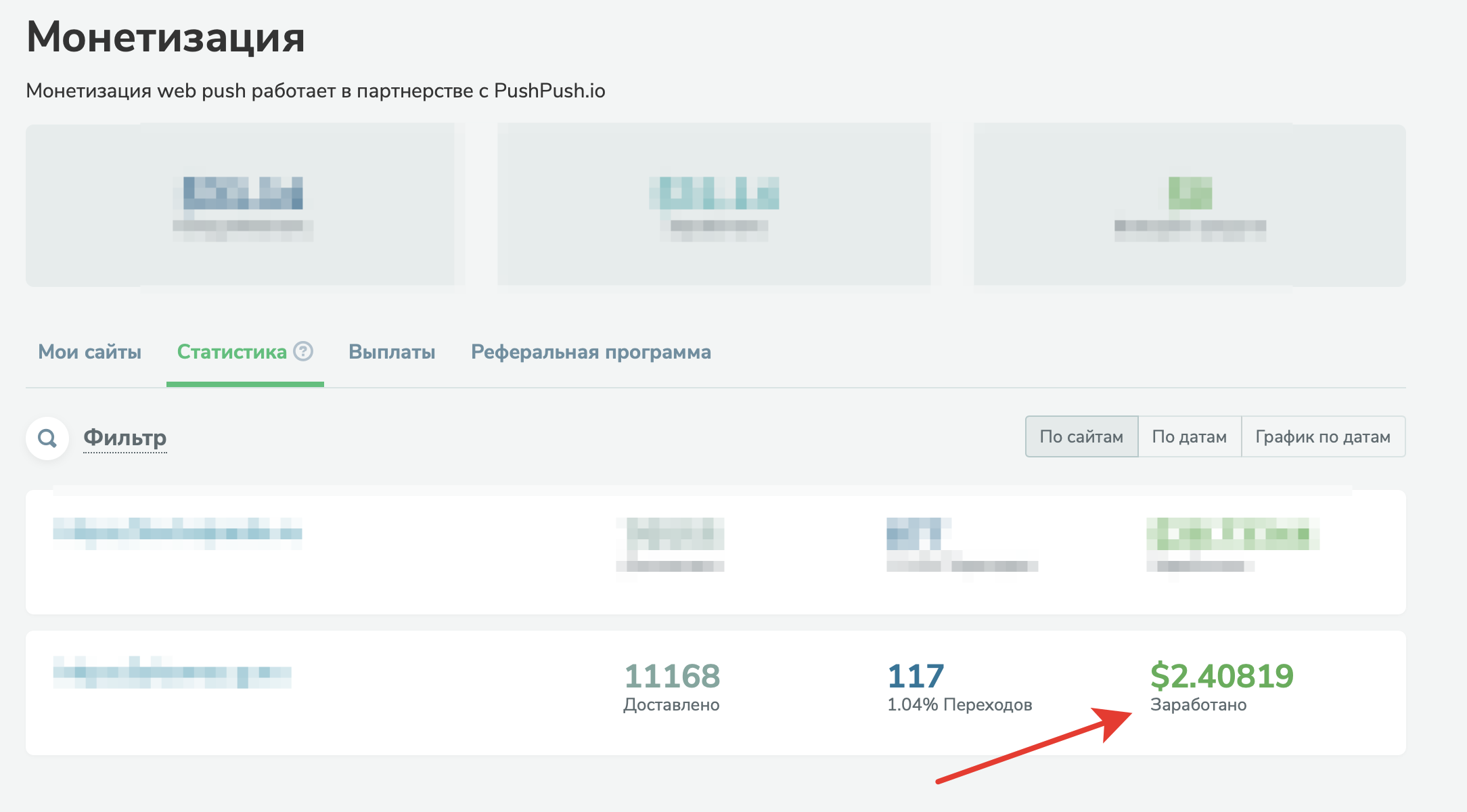This screenshot has height=812, width=1467.
Task: Click the 11168 Доставлено value
Action: point(671,676)
